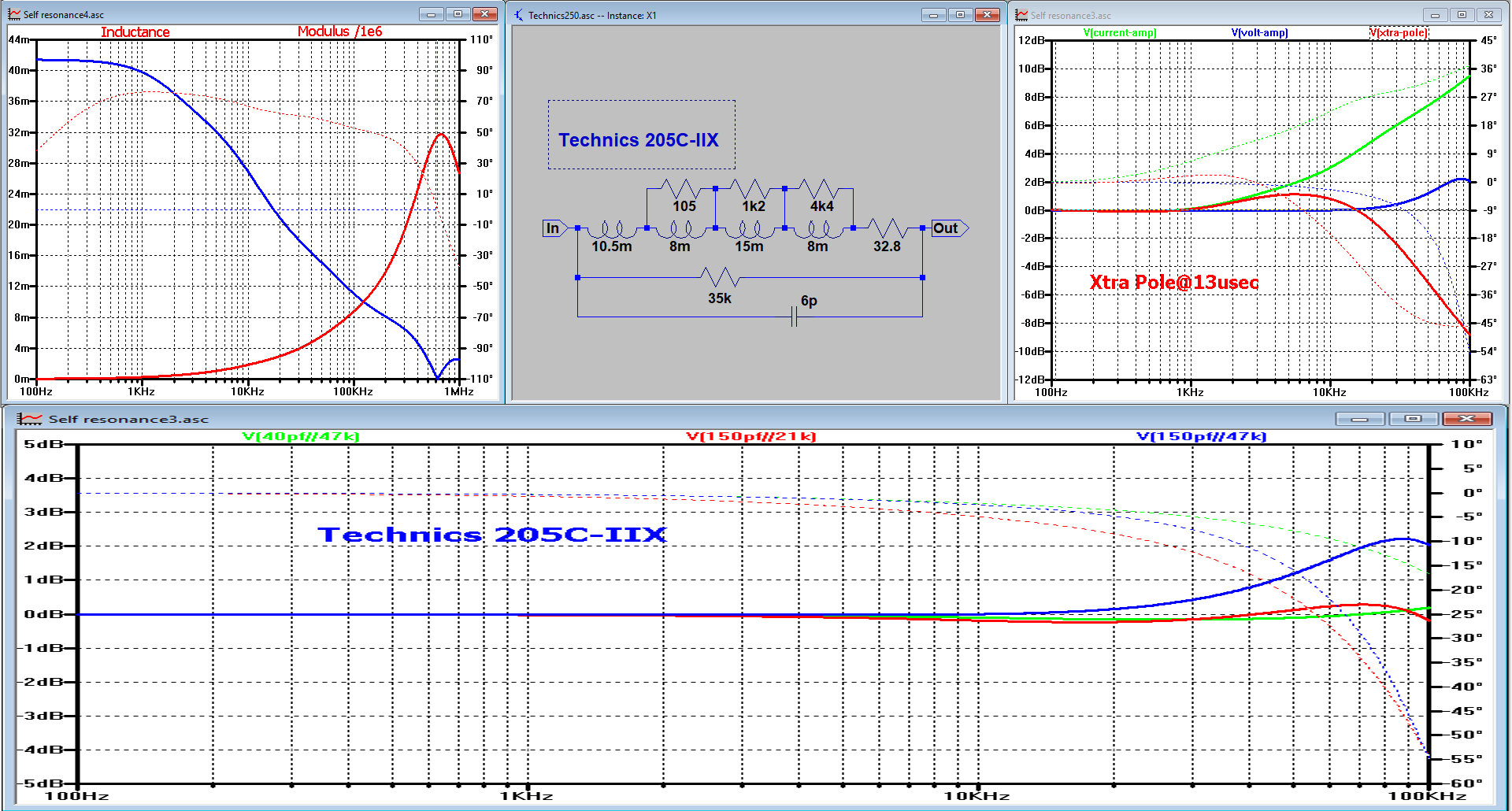Select the Inductance trace label
Screen dimensions: 1512x811
(x=135, y=32)
